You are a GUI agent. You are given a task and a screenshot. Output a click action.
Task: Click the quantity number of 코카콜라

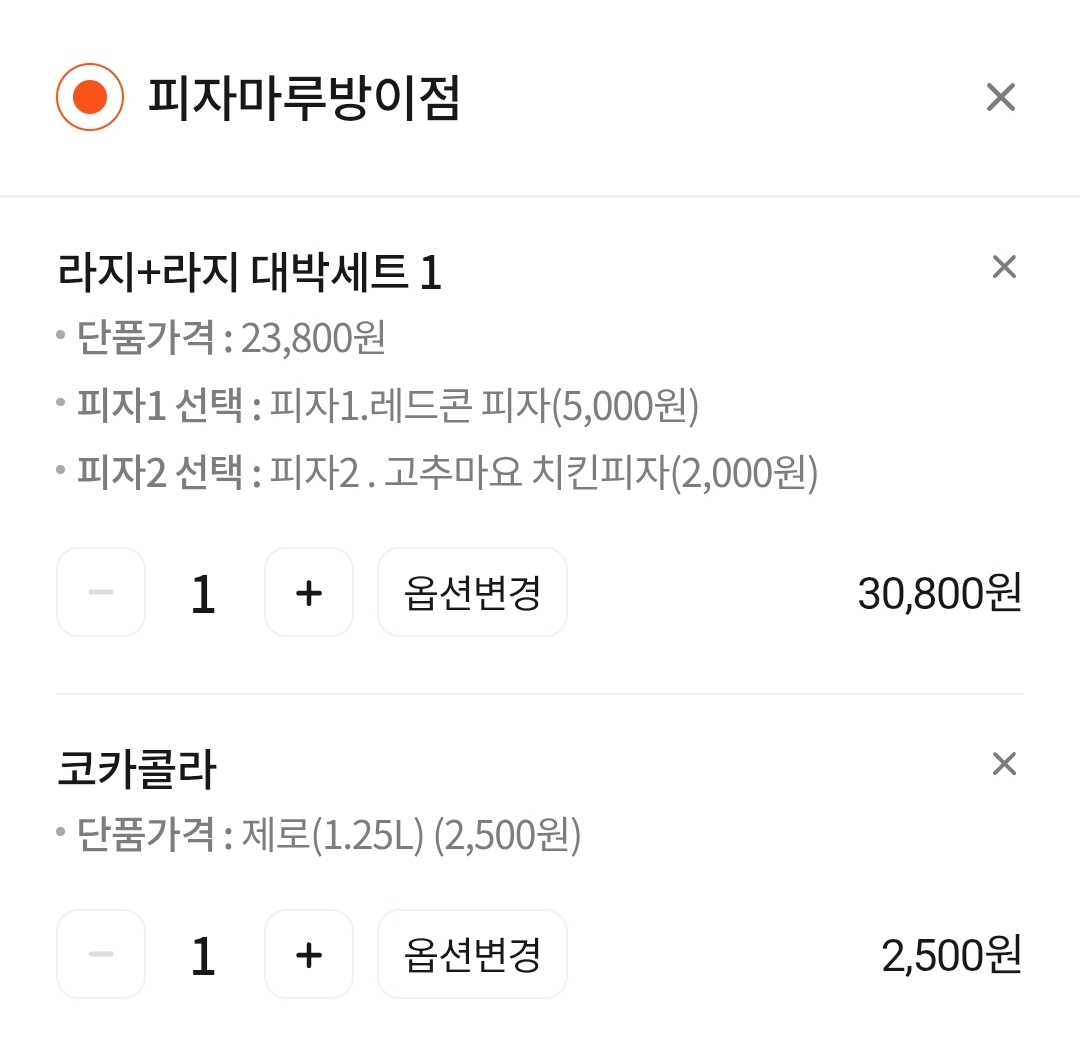pos(203,955)
